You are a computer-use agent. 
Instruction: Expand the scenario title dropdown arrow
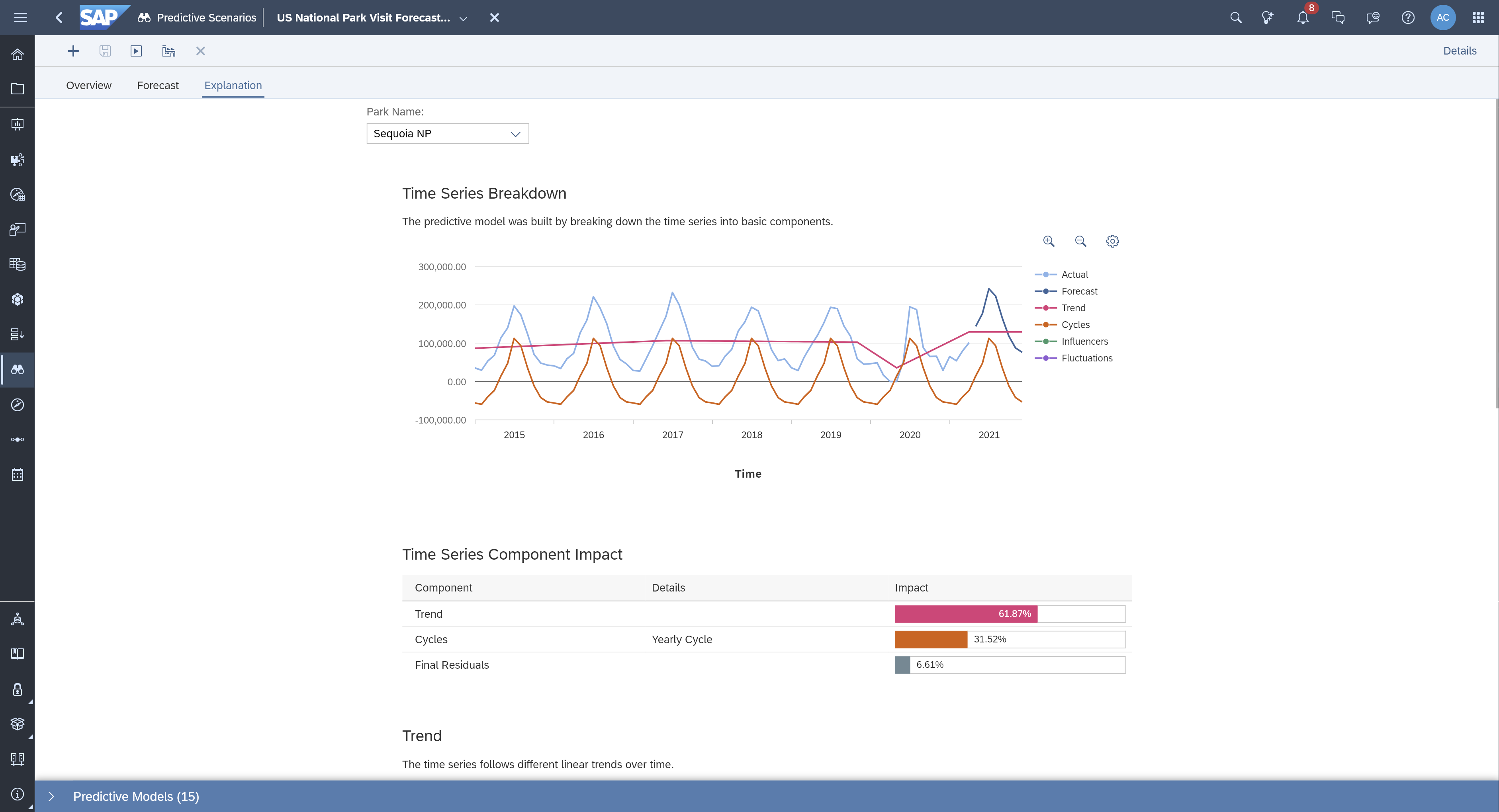(463, 19)
